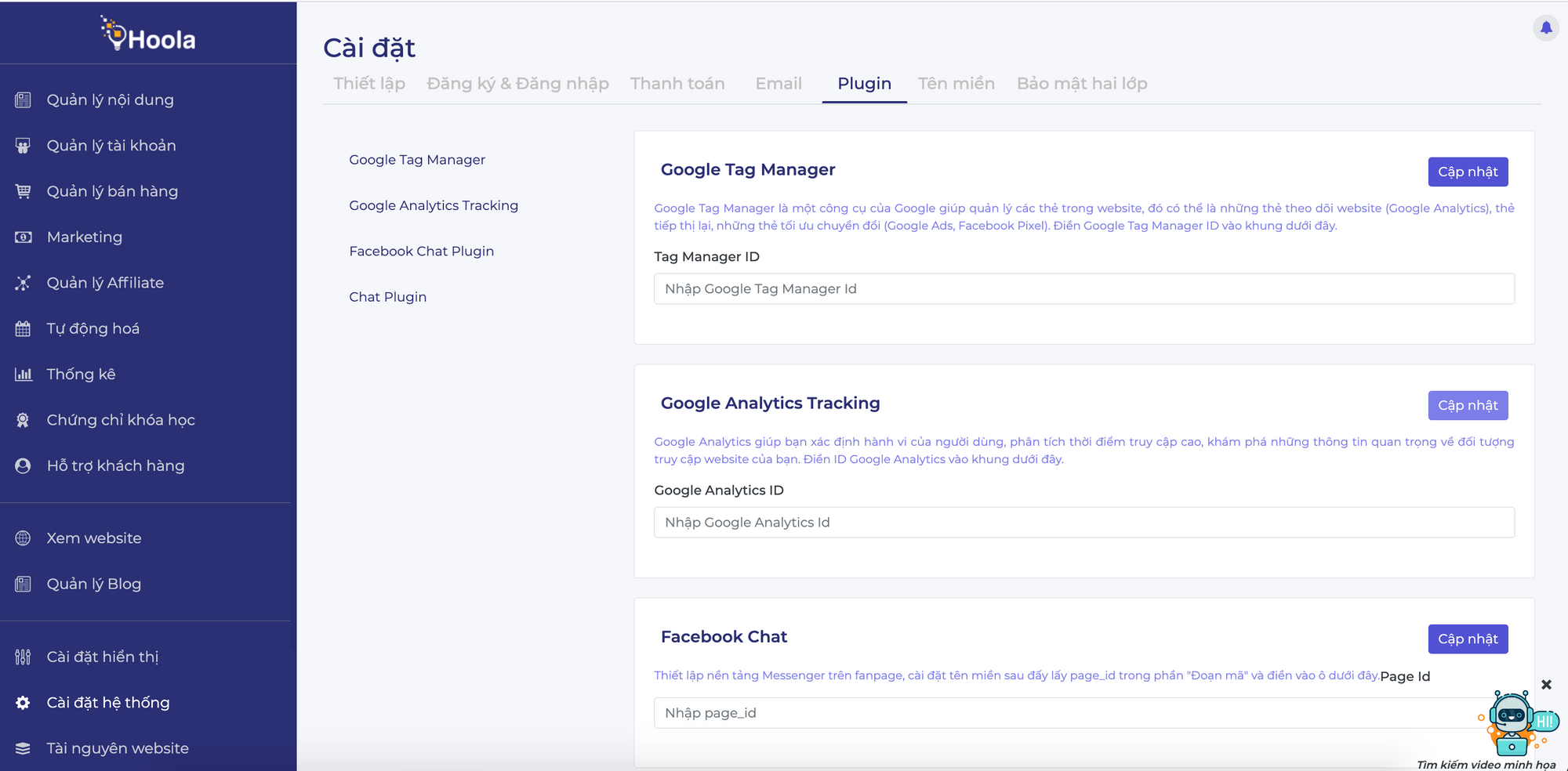Image resolution: width=1568 pixels, height=771 pixels.
Task: Open the Bảo mật hai lớp tab
Action: click(x=1082, y=84)
